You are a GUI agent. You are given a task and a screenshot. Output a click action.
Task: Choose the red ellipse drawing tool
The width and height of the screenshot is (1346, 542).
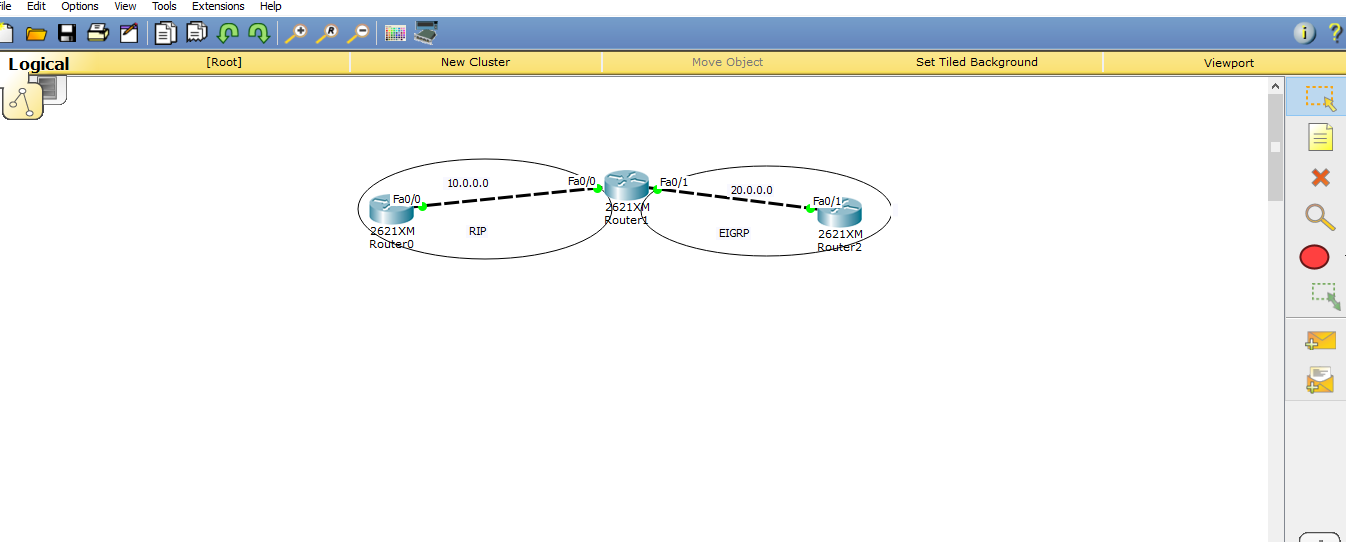tap(1314, 257)
